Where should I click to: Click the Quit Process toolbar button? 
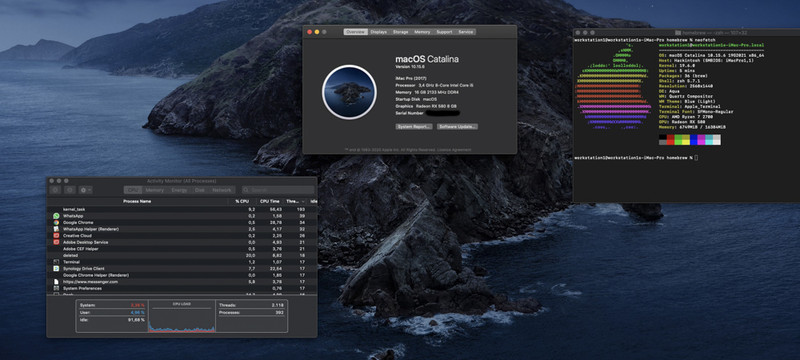click(55, 190)
